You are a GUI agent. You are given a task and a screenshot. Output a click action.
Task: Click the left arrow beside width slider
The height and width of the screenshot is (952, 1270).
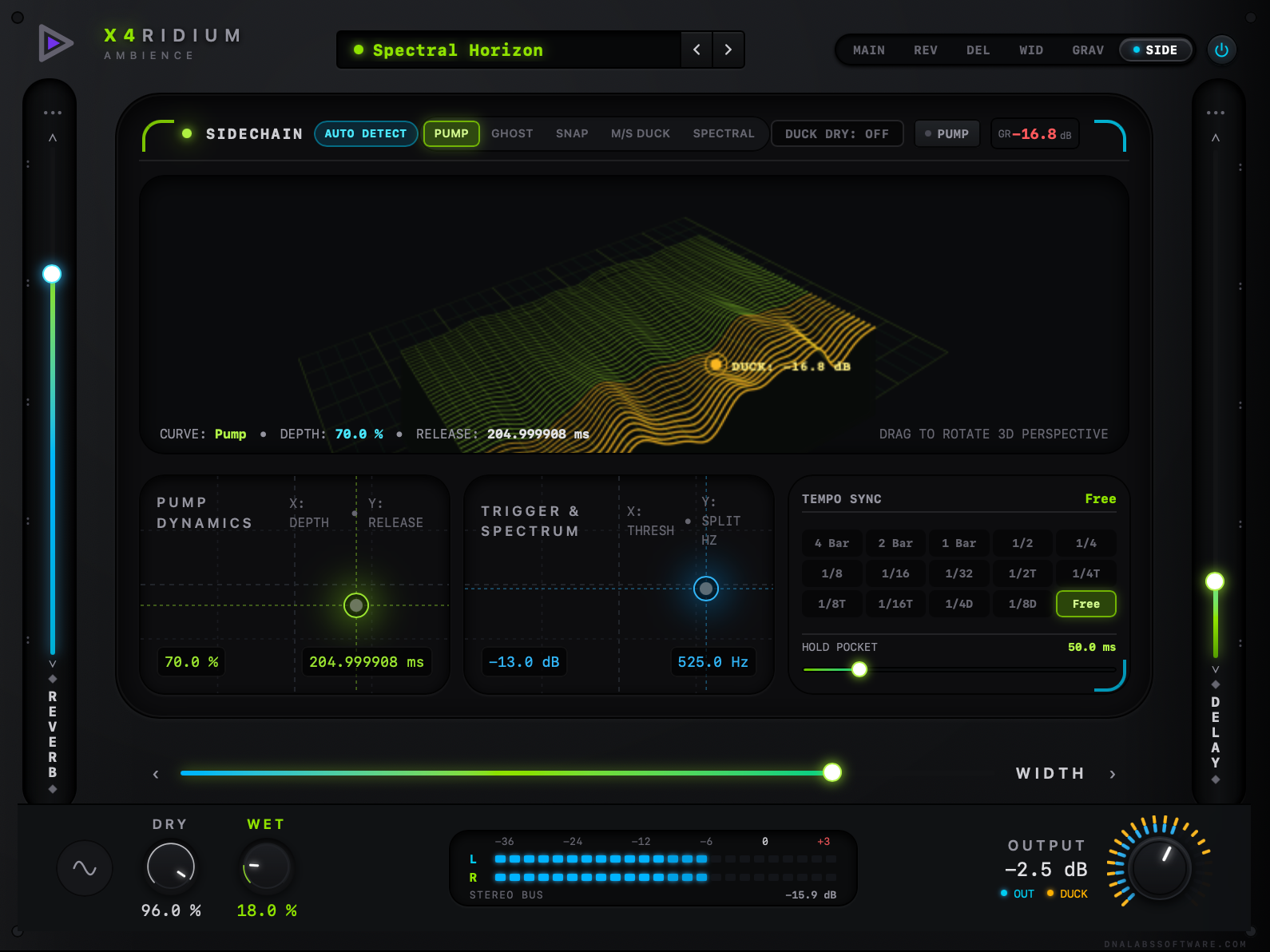click(x=156, y=774)
